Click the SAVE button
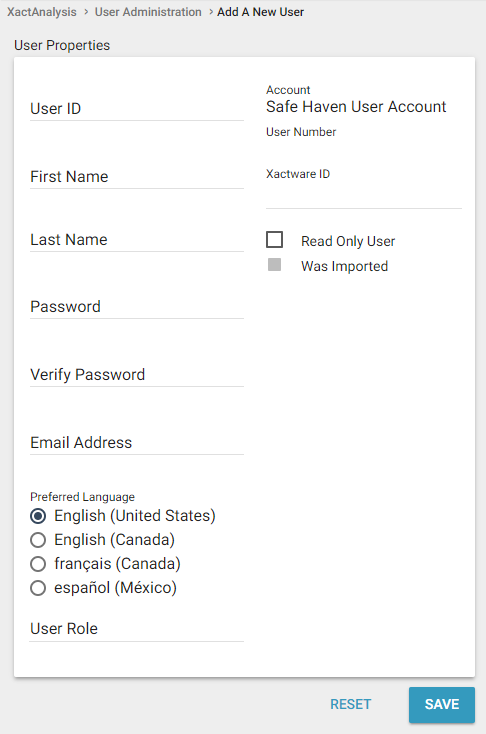Image resolution: width=486 pixels, height=734 pixels. (442, 705)
